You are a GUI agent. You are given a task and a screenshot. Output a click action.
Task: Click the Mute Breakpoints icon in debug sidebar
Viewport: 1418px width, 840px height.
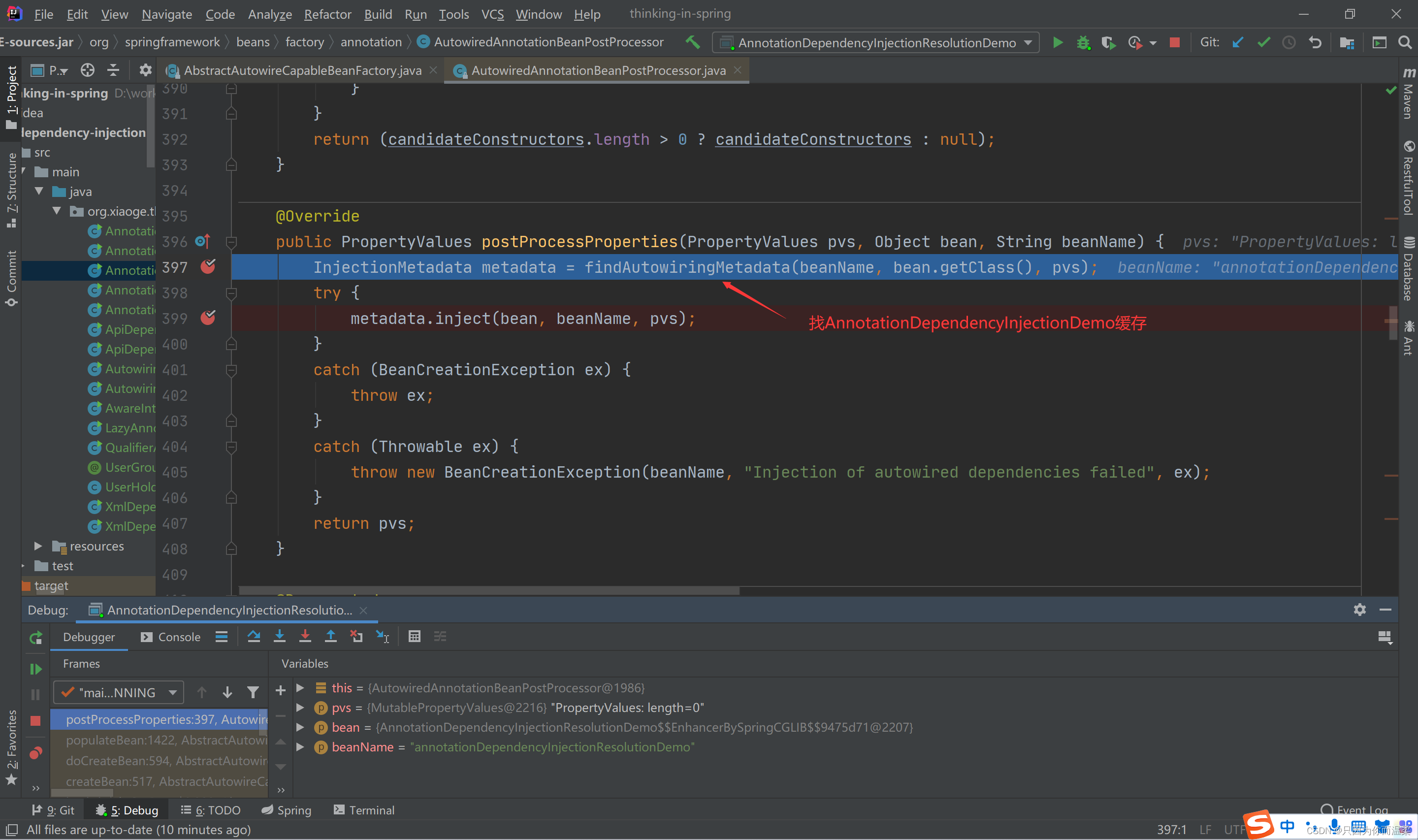tap(35, 753)
